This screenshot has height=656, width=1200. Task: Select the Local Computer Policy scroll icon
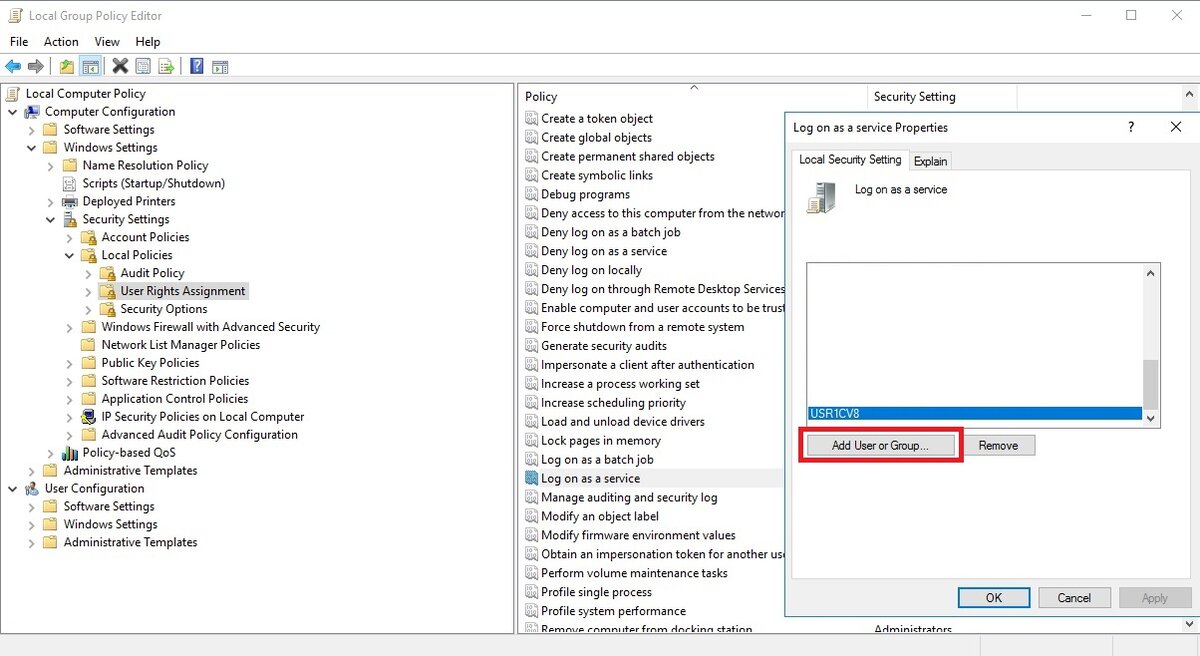coord(13,94)
